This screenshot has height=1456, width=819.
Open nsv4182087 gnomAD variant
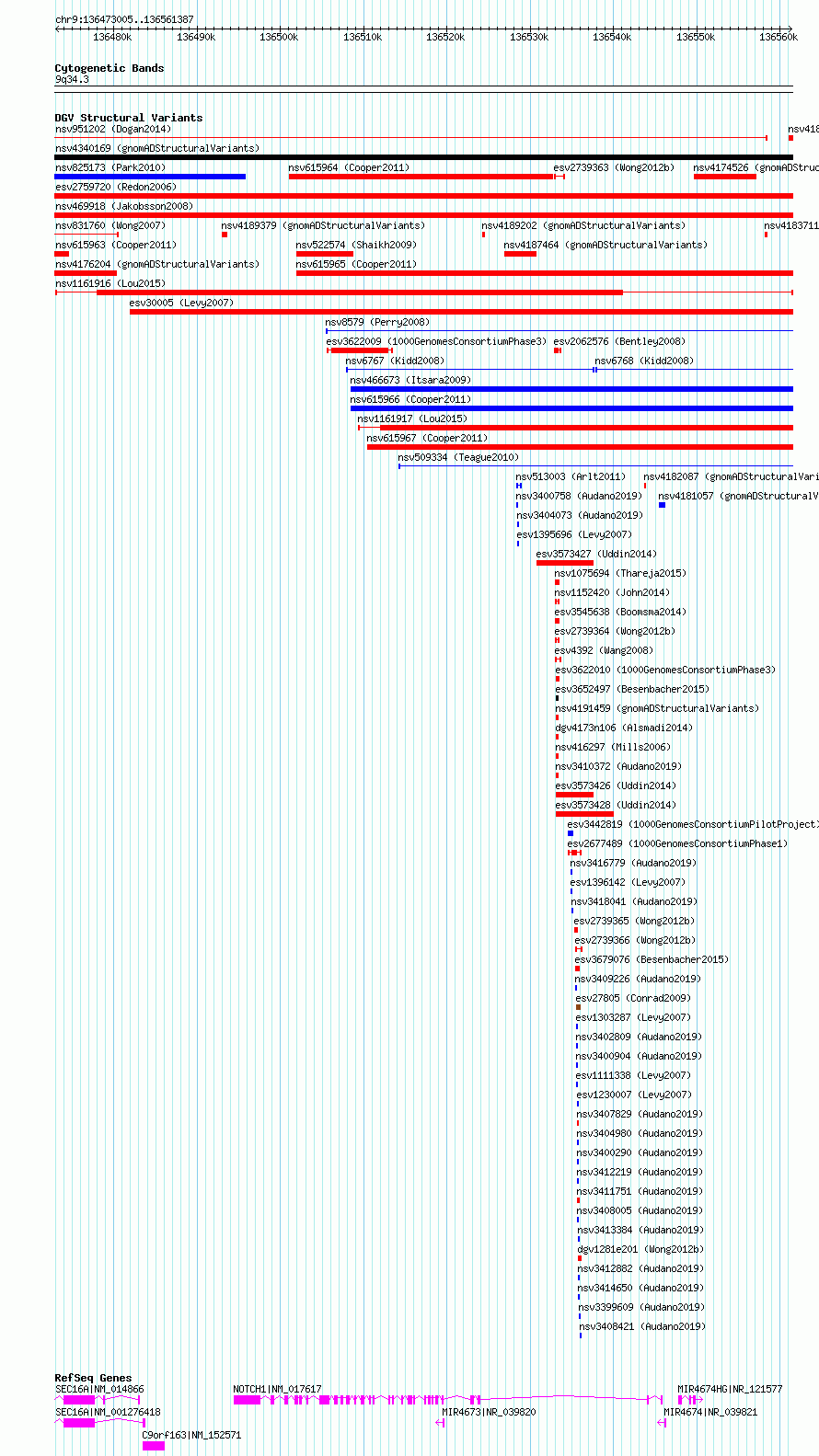645,486
